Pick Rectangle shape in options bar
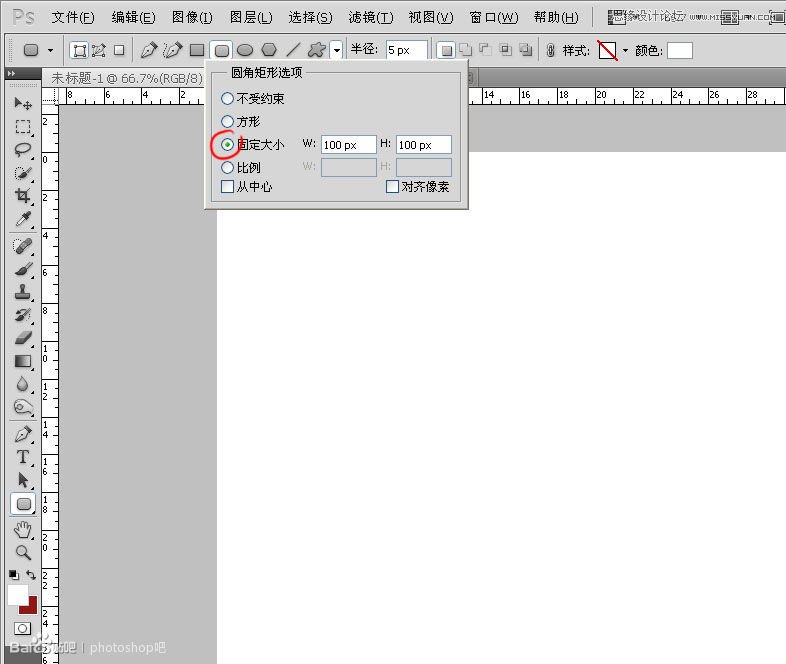 tap(197, 50)
